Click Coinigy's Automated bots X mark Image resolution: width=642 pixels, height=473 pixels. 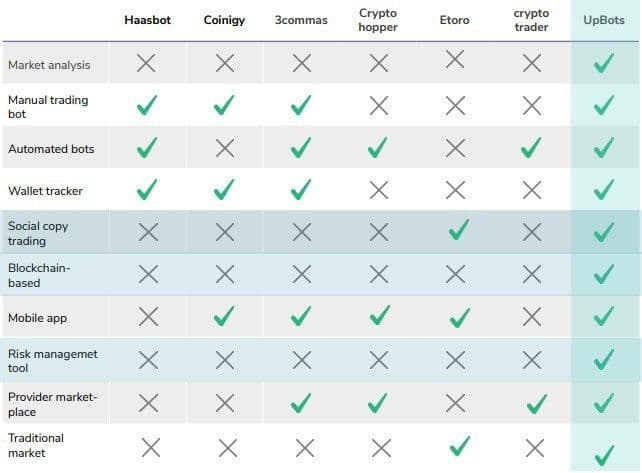224,148
